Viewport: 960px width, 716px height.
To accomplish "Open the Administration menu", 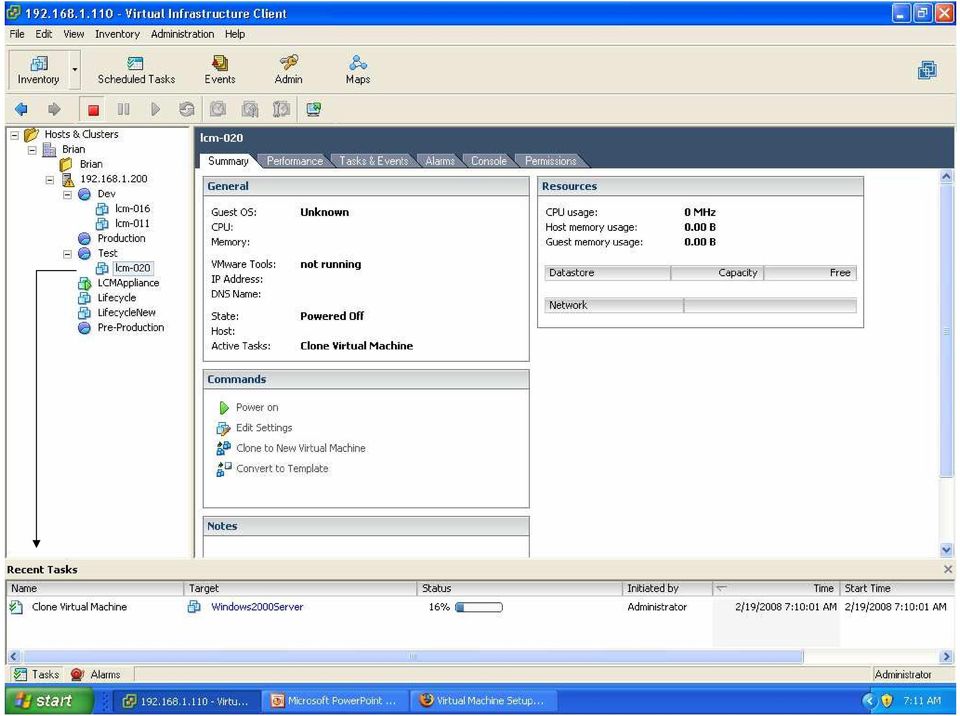I will click(182, 34).
